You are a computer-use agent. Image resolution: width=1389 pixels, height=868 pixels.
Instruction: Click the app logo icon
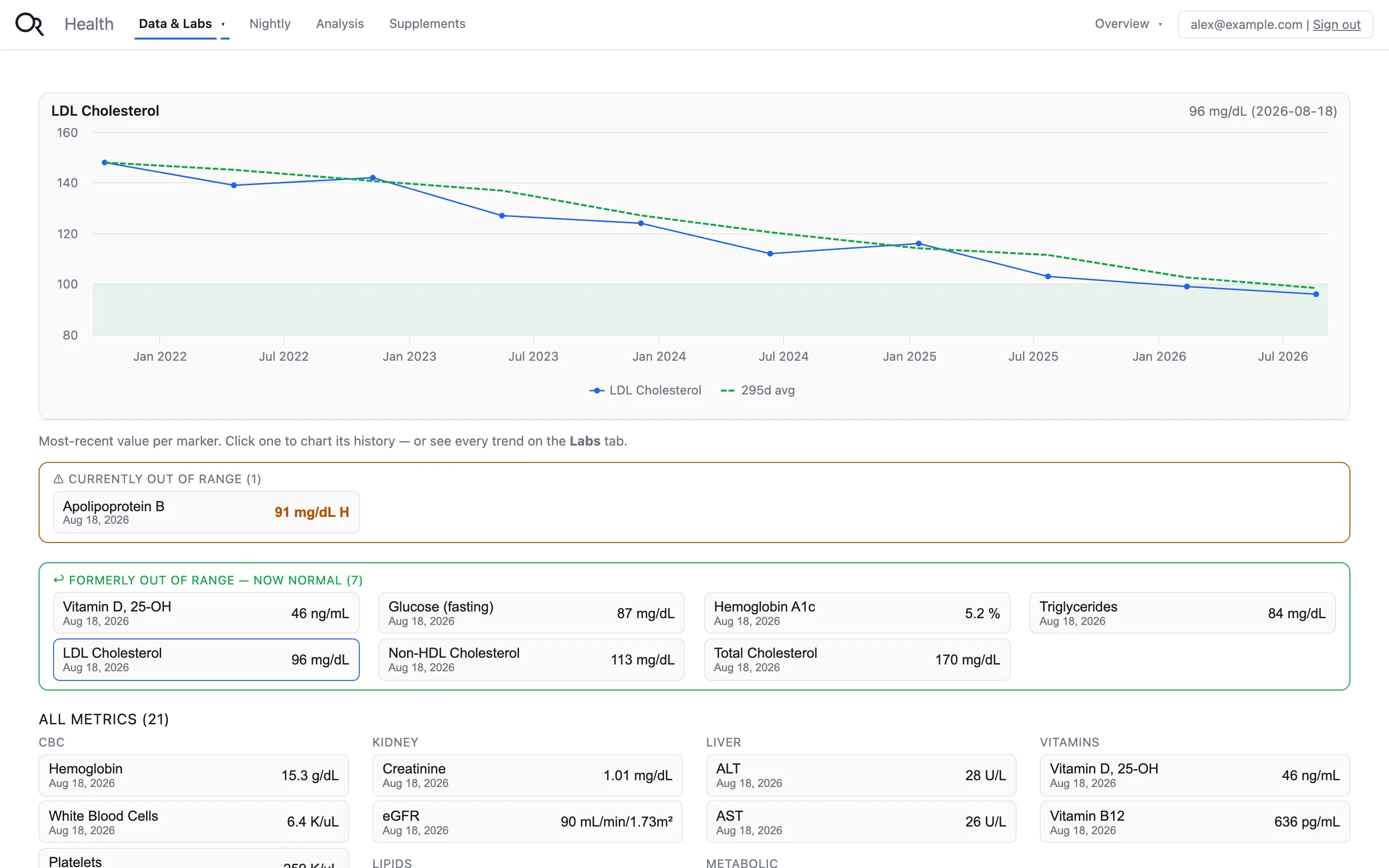coord(29,24)
